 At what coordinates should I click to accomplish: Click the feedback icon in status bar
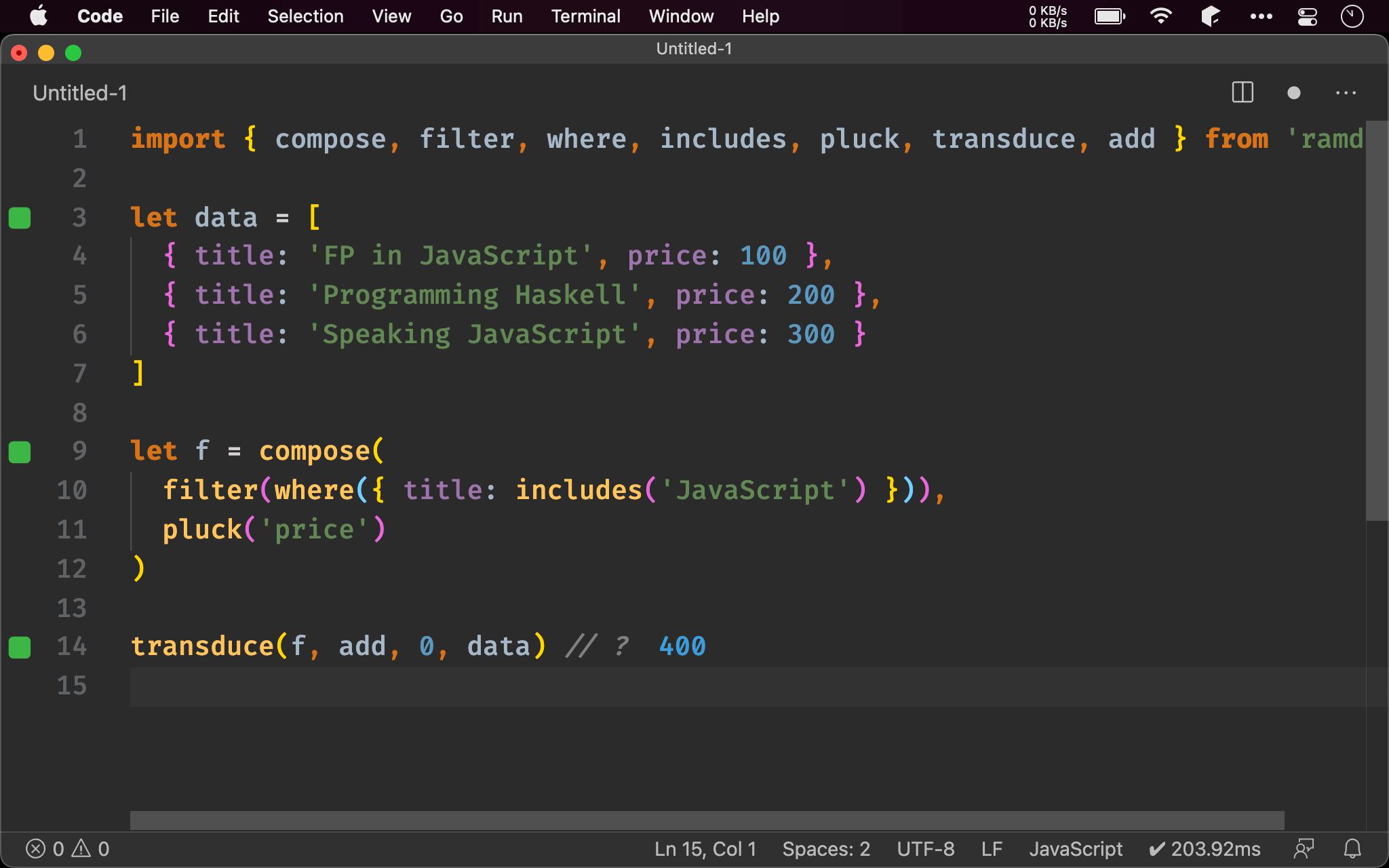tap(1304, 849)
